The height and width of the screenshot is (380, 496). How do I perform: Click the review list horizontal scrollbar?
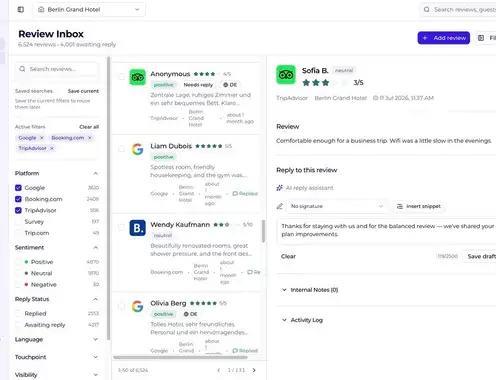click(180, 357)
